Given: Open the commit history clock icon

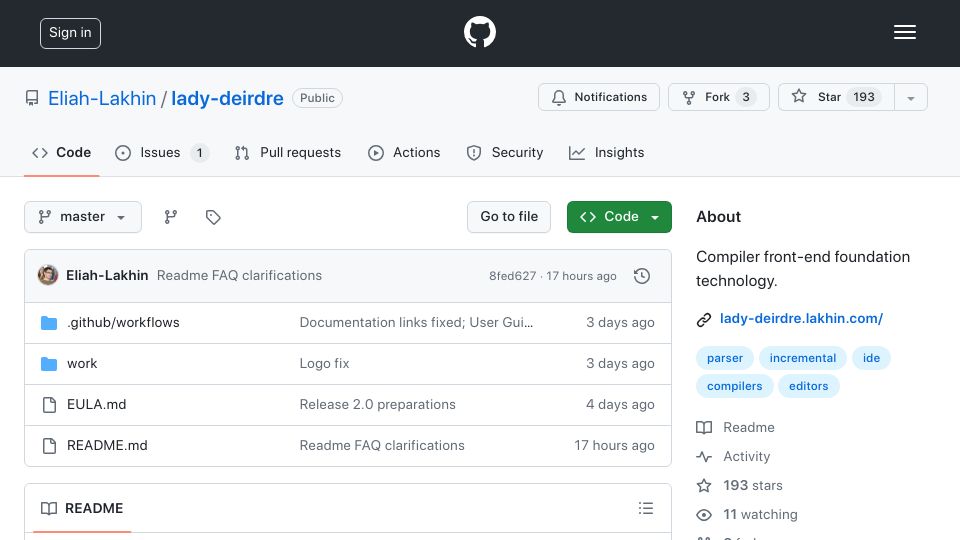Looking at the screenshot, I should [x=642, y=276].
